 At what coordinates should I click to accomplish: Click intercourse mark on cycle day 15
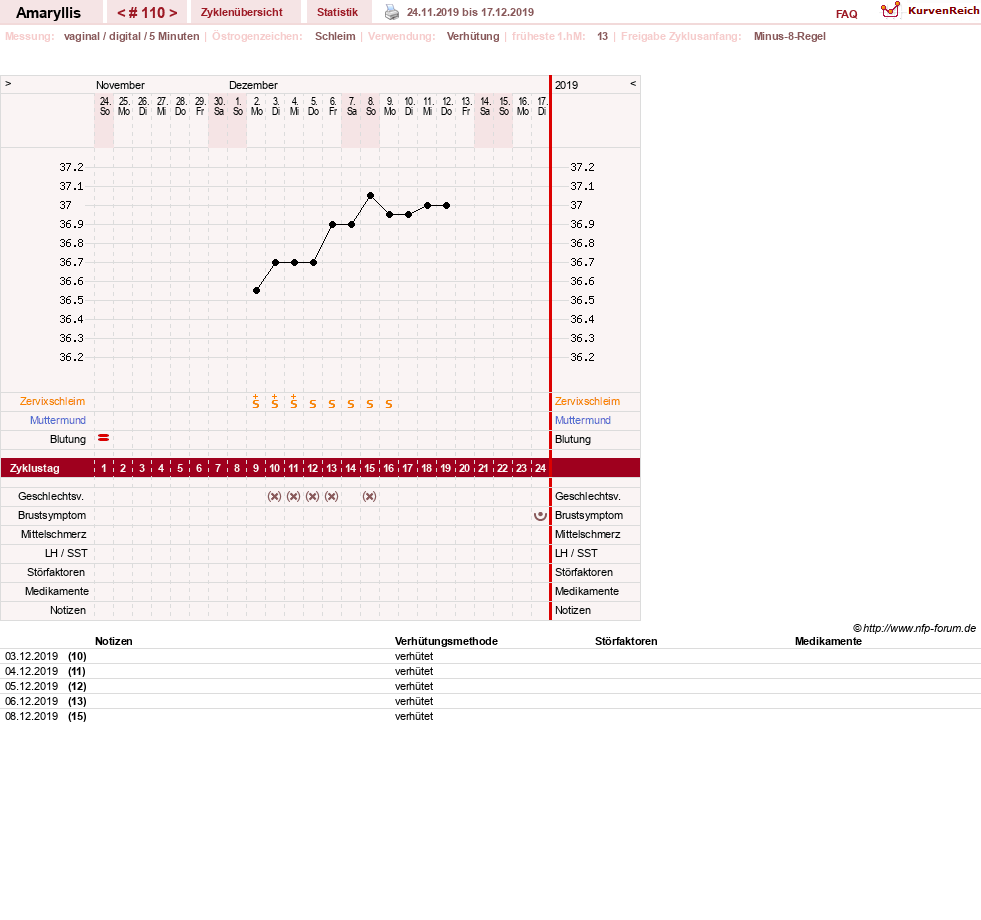coord(370,496)
